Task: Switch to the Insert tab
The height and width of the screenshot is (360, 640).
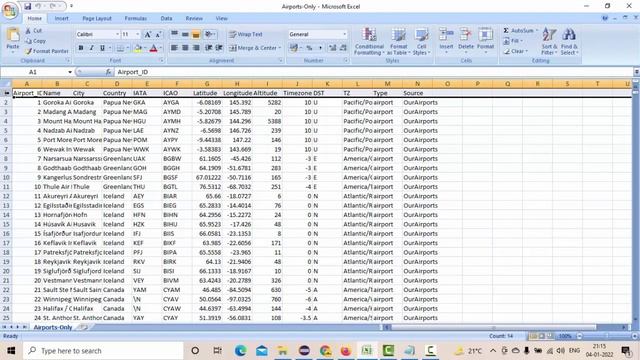Action: 62,18
